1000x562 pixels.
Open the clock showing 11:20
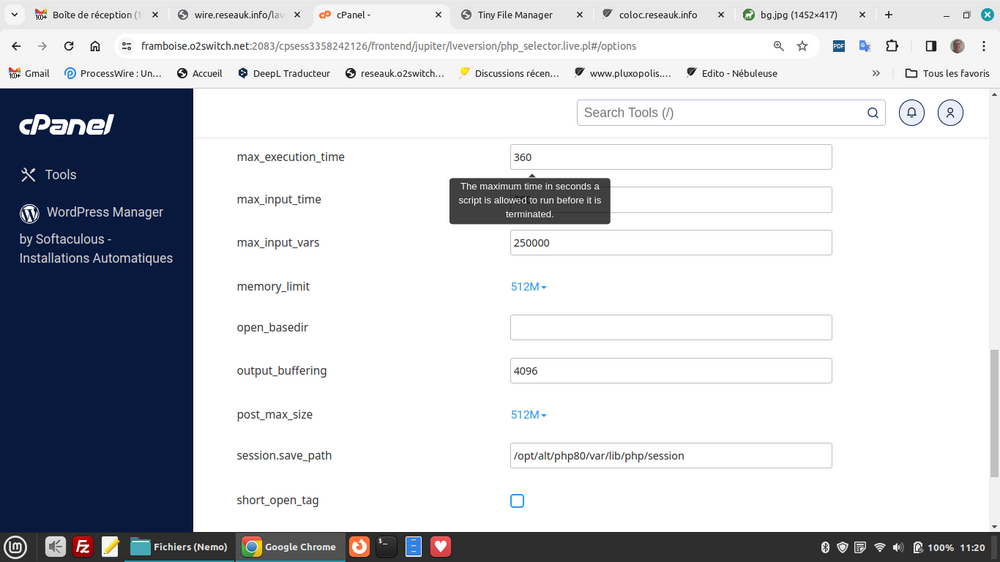[972, 547]
